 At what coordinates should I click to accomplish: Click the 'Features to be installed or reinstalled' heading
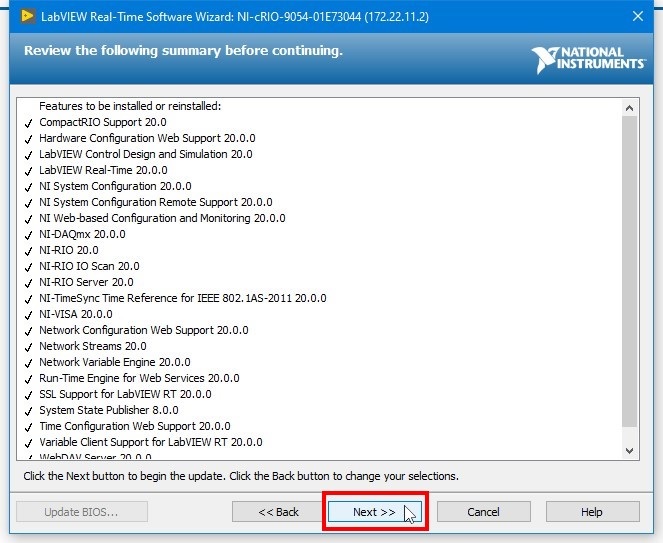130,106
